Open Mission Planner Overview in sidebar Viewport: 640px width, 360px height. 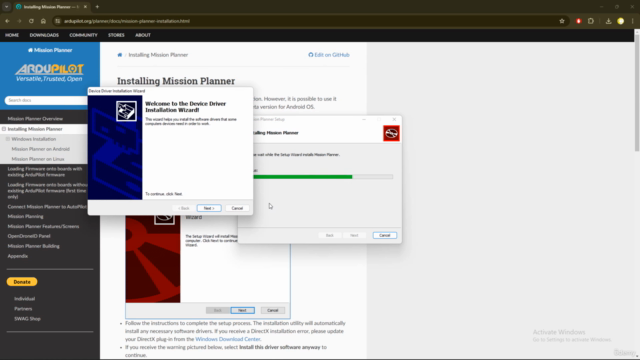coord(35,119)
